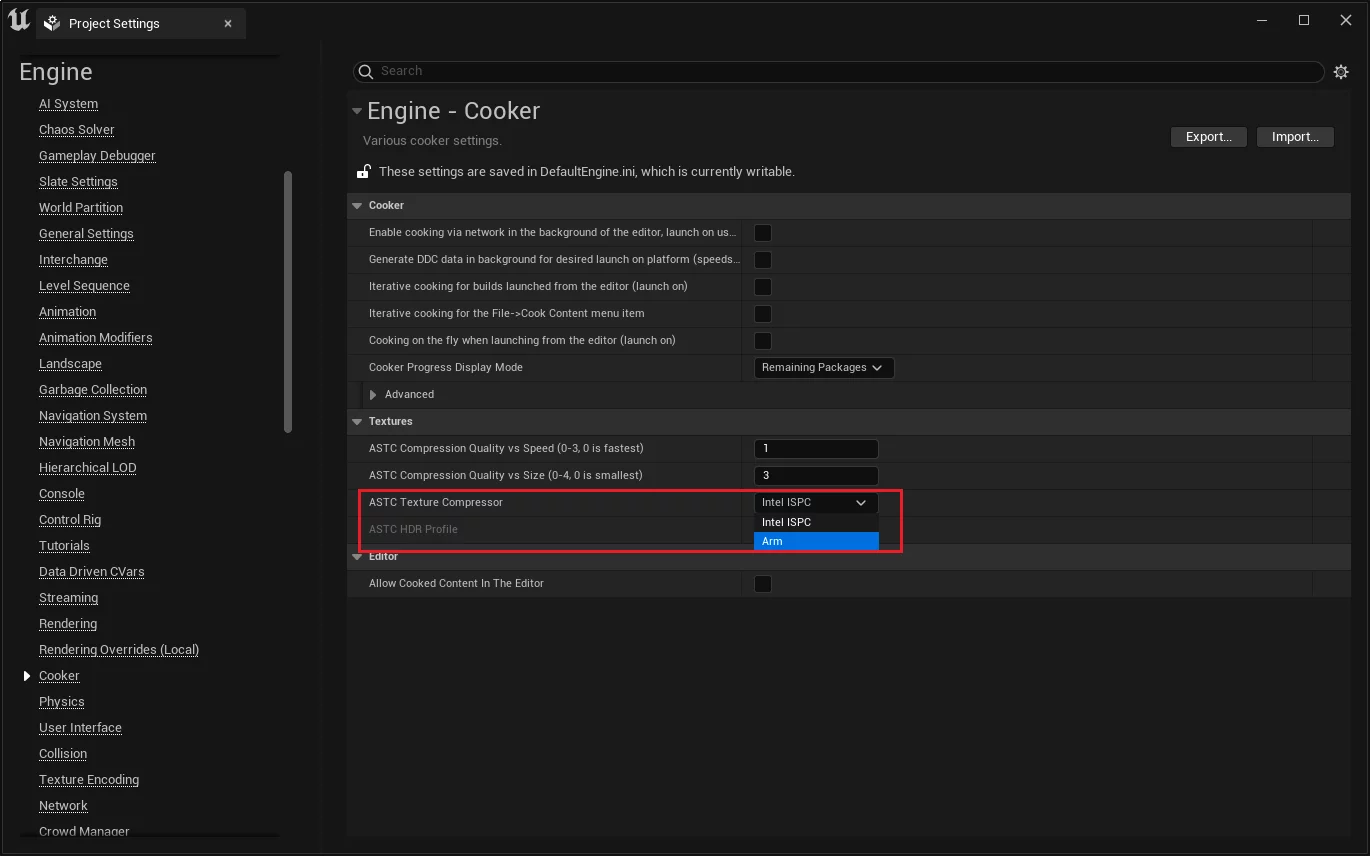
Task: Select Arm from the compressor dropdown
Action: [815, 541]
